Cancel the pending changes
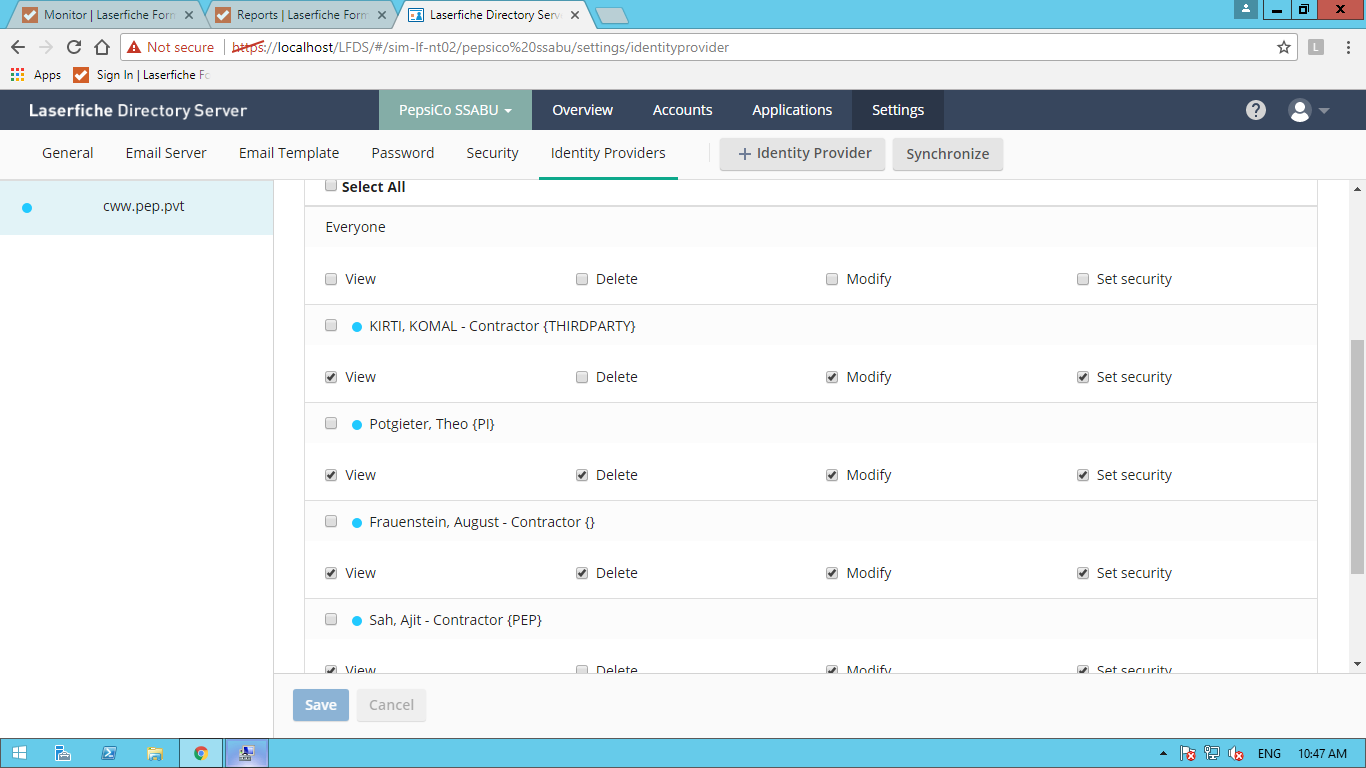The height and width of the screenshot is (768, 1366). click(x=392, y=705)
